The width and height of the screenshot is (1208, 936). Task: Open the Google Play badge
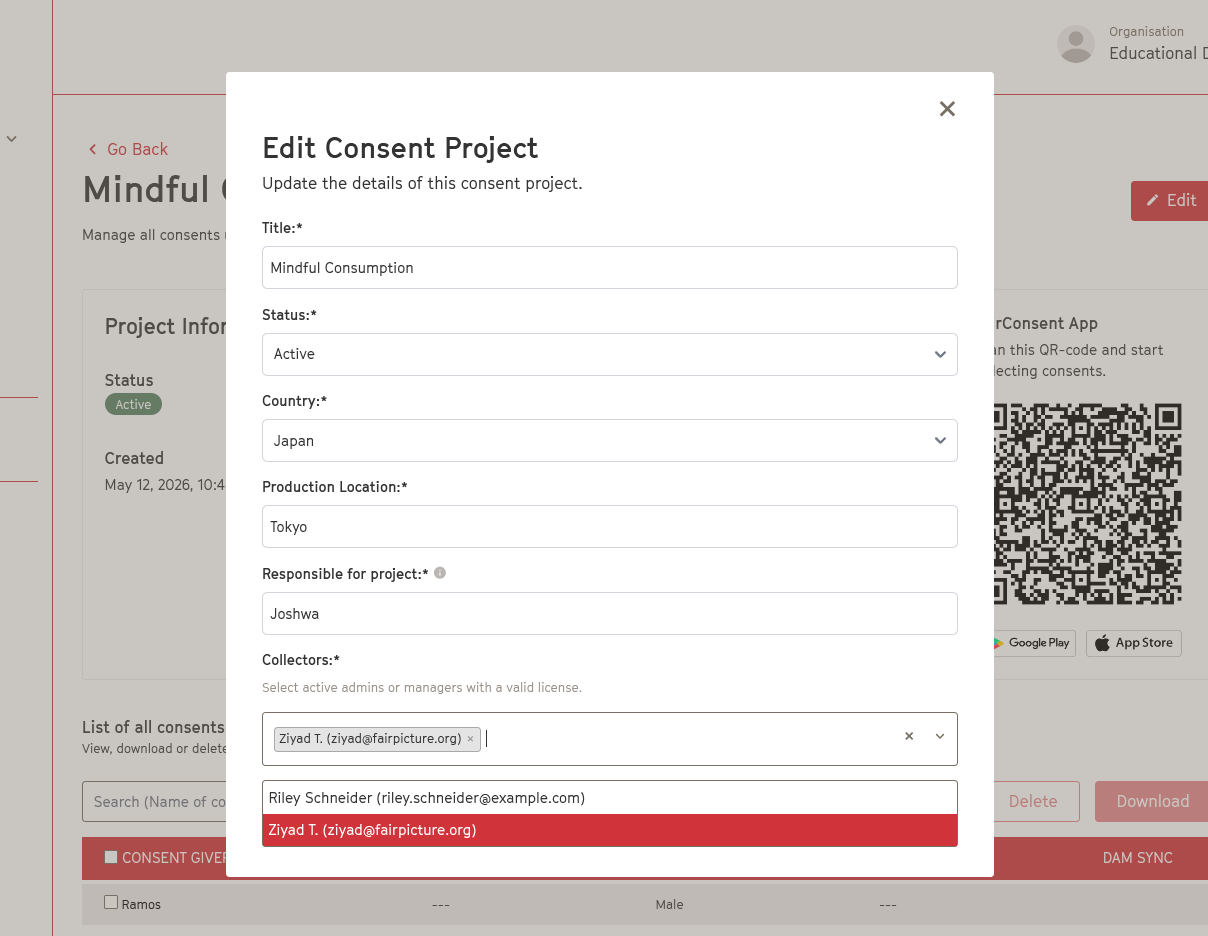pos(1033,643)
